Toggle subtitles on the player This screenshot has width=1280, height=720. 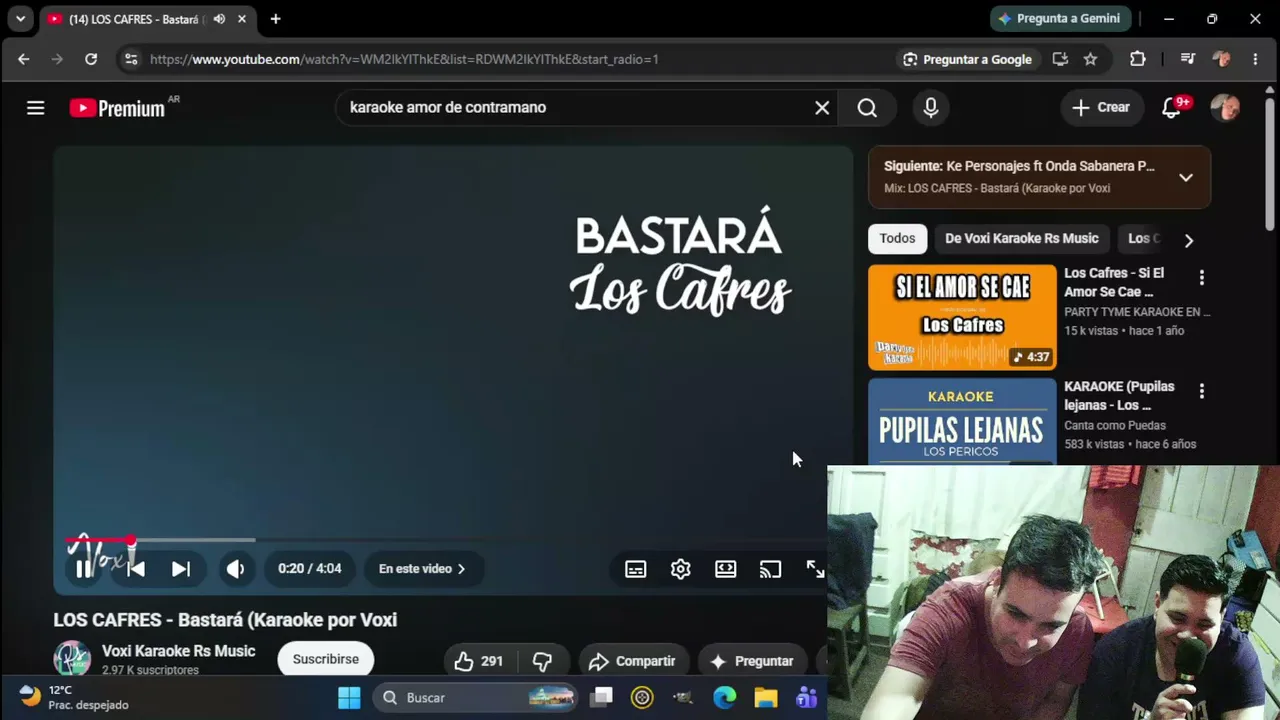(x=636, y=569)
